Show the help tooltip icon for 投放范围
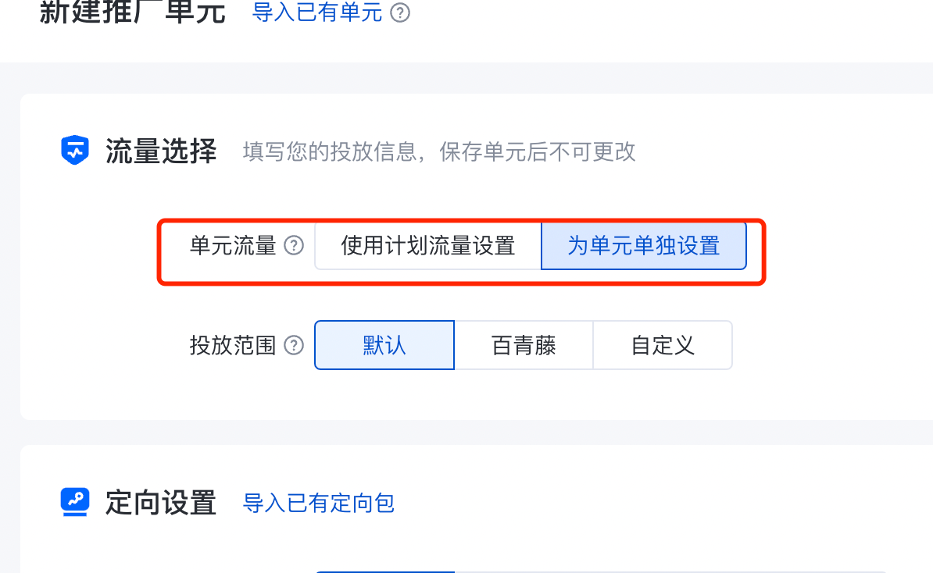Image resolution: width=933 pixels, height=575 pixels. (294, 345)
